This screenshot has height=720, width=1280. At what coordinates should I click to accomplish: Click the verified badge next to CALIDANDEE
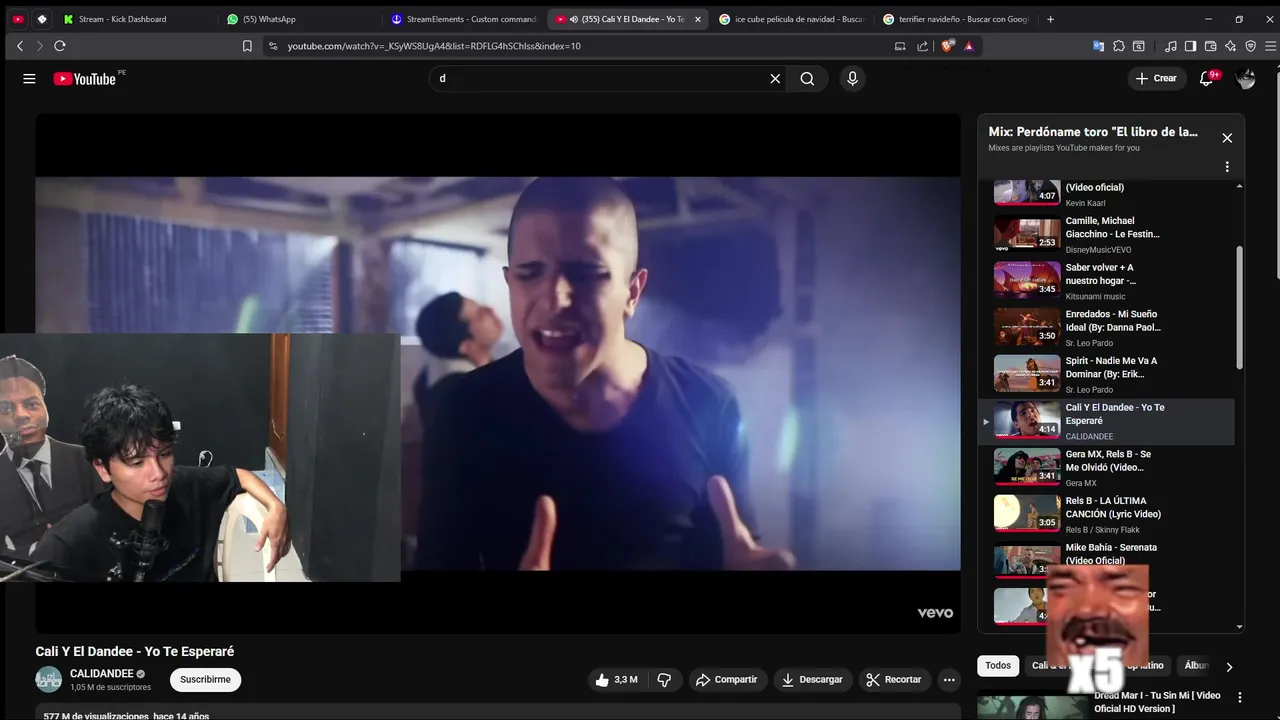[141, 674]
